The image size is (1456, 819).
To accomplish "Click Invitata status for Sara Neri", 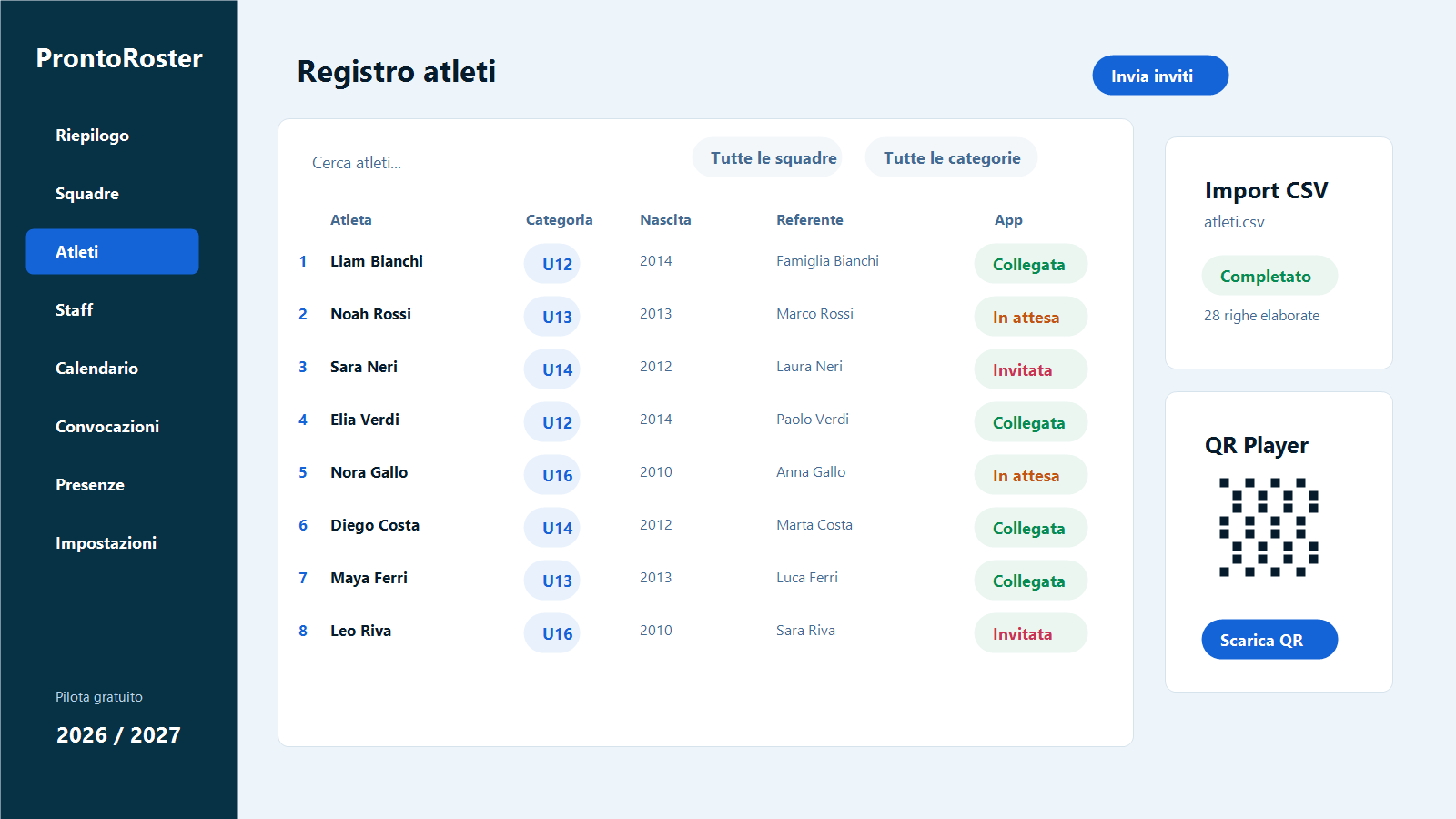I will tap(1030, 369).
